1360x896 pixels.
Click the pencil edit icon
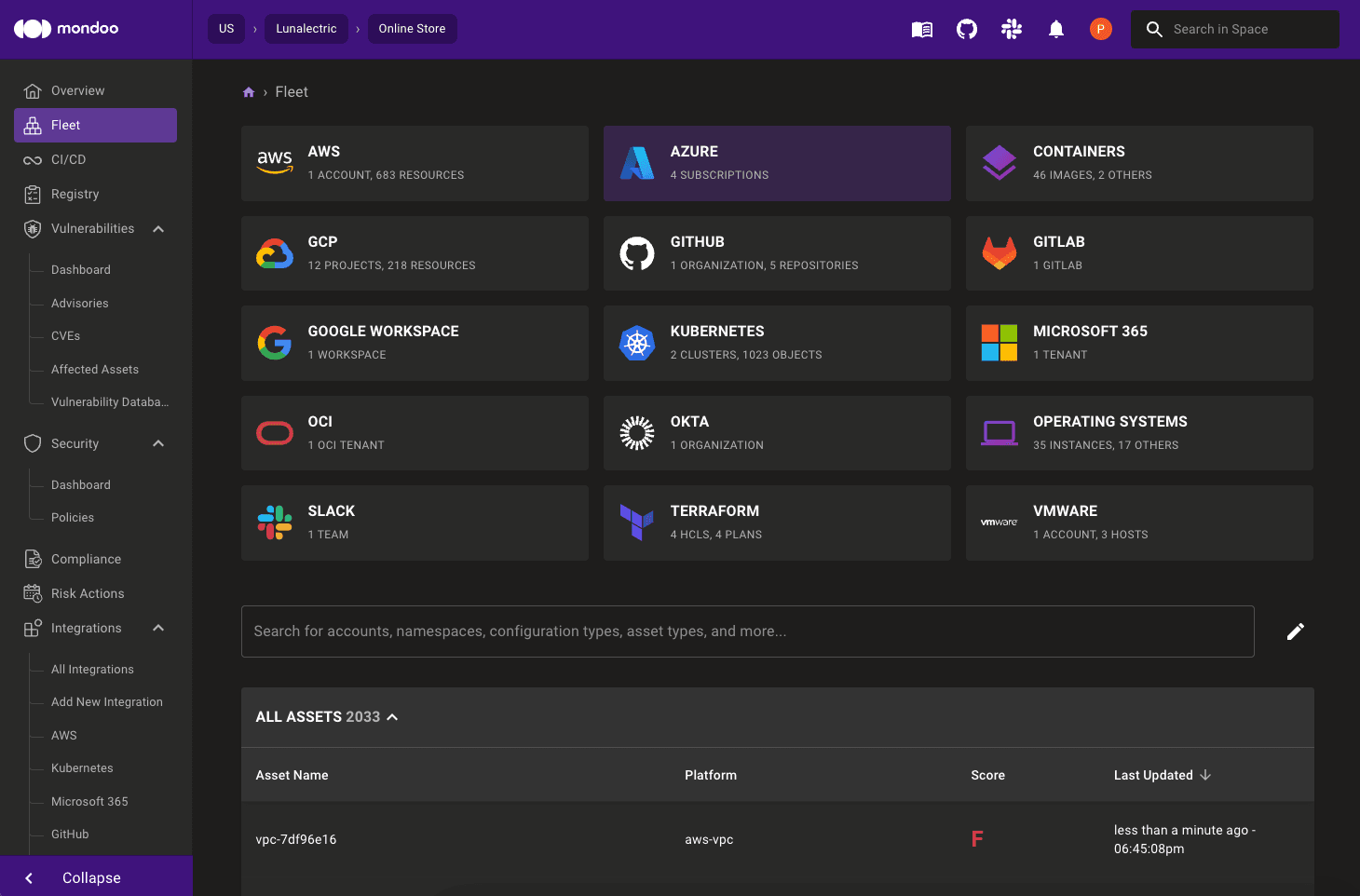pyautogui.click(x=1295, y=631)
